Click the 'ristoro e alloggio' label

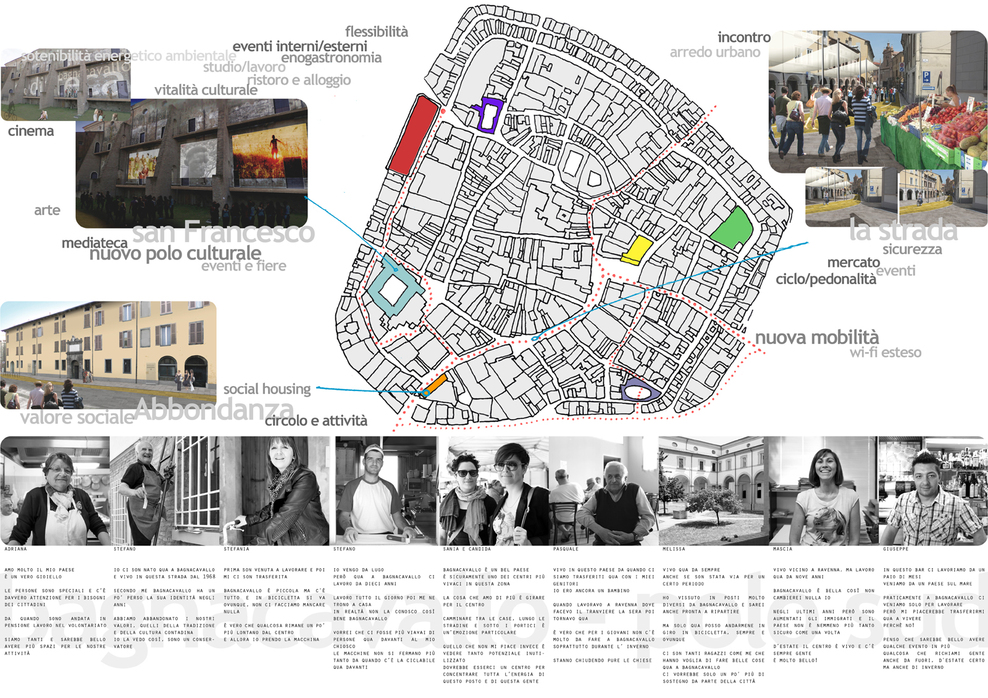[299, 80]
